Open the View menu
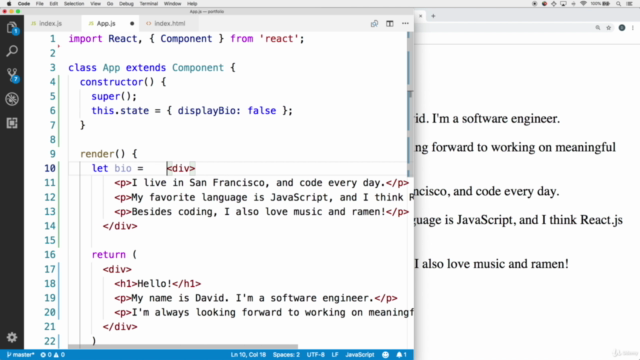This screenshot has height=360, width=640. [96, 4]
